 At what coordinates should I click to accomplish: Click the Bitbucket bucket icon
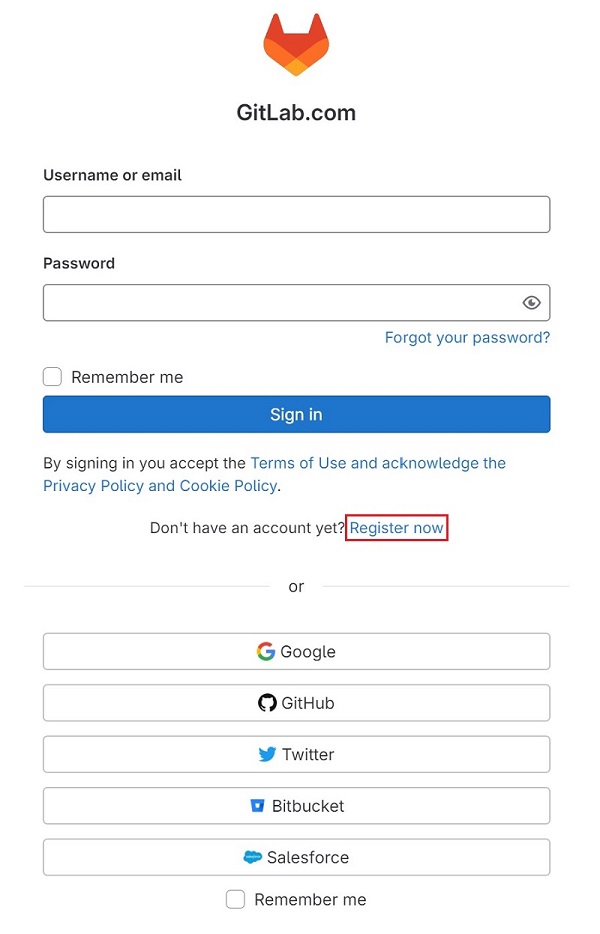(257, 806)
